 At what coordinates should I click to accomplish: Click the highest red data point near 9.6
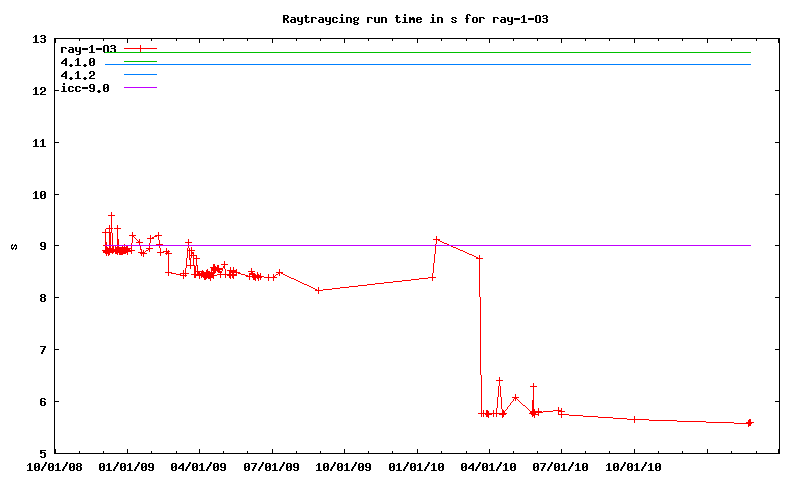click(x=111, y=215)
